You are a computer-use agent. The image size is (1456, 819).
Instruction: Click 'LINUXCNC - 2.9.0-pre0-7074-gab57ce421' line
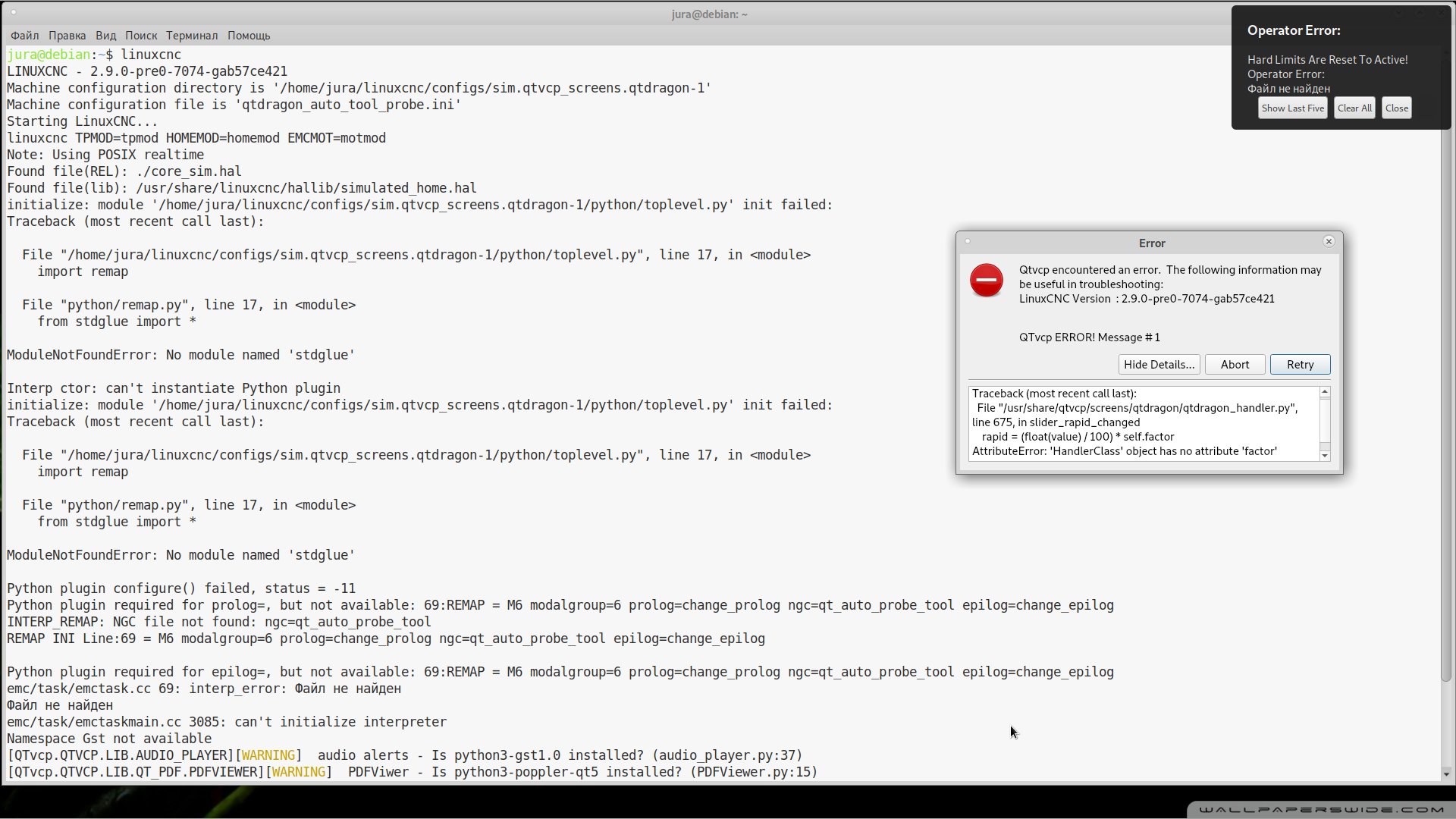147,71
